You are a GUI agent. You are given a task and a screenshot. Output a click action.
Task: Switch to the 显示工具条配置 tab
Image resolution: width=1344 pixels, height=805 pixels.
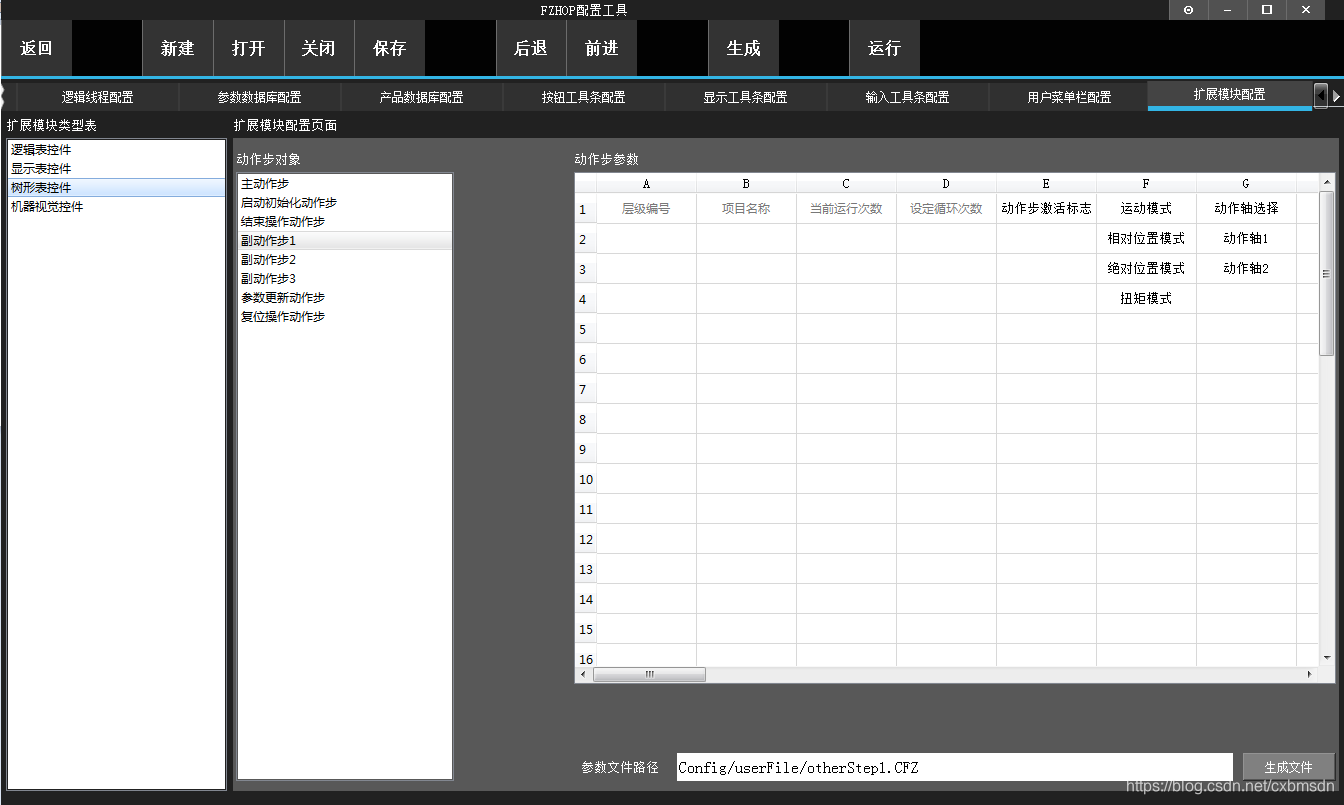pyautogui.click(x=745, y=97)
